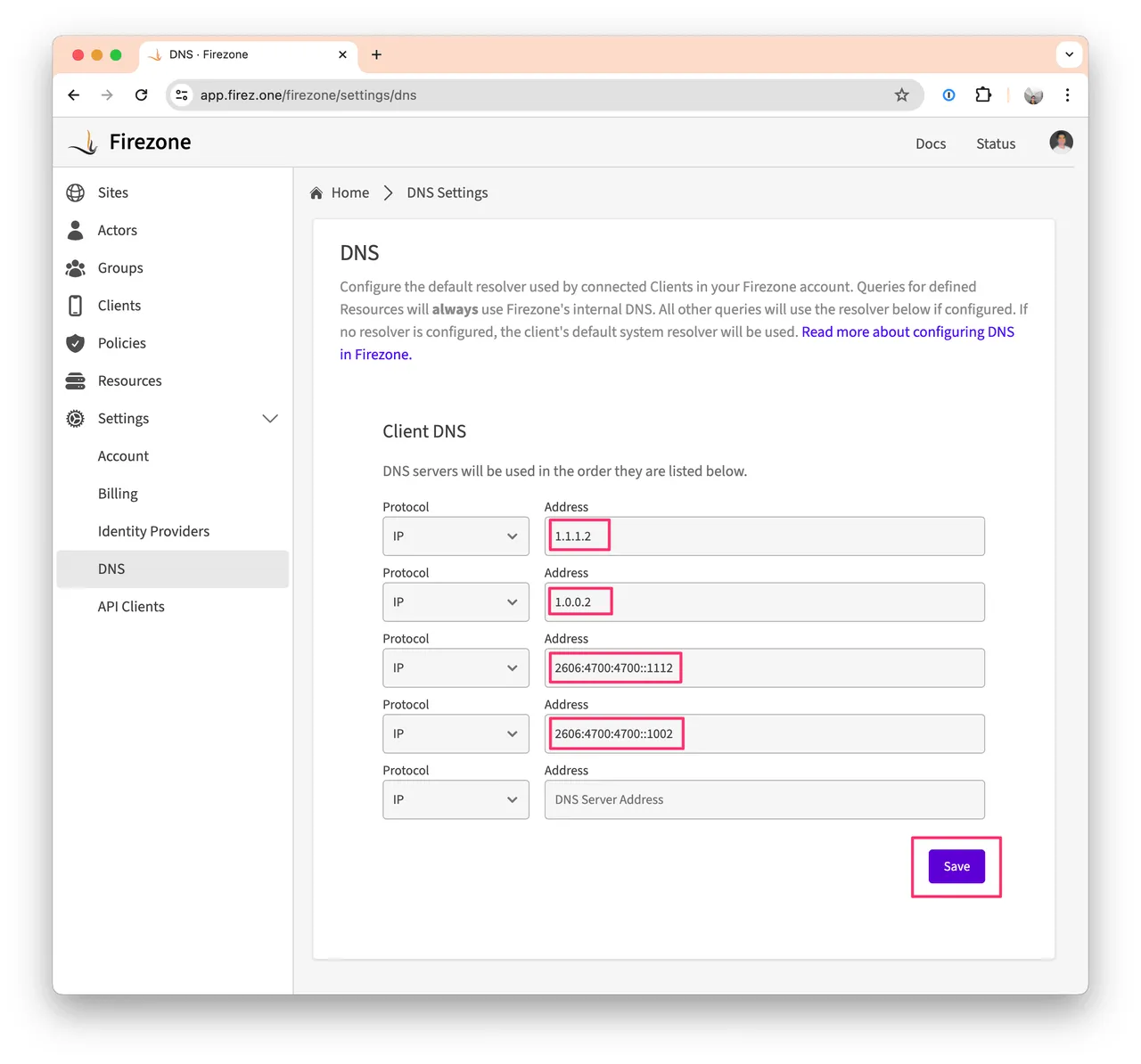Screen dimensions: 1141x1064
Task: Close the DNS · Firezone tab
Action: point(342,54)
